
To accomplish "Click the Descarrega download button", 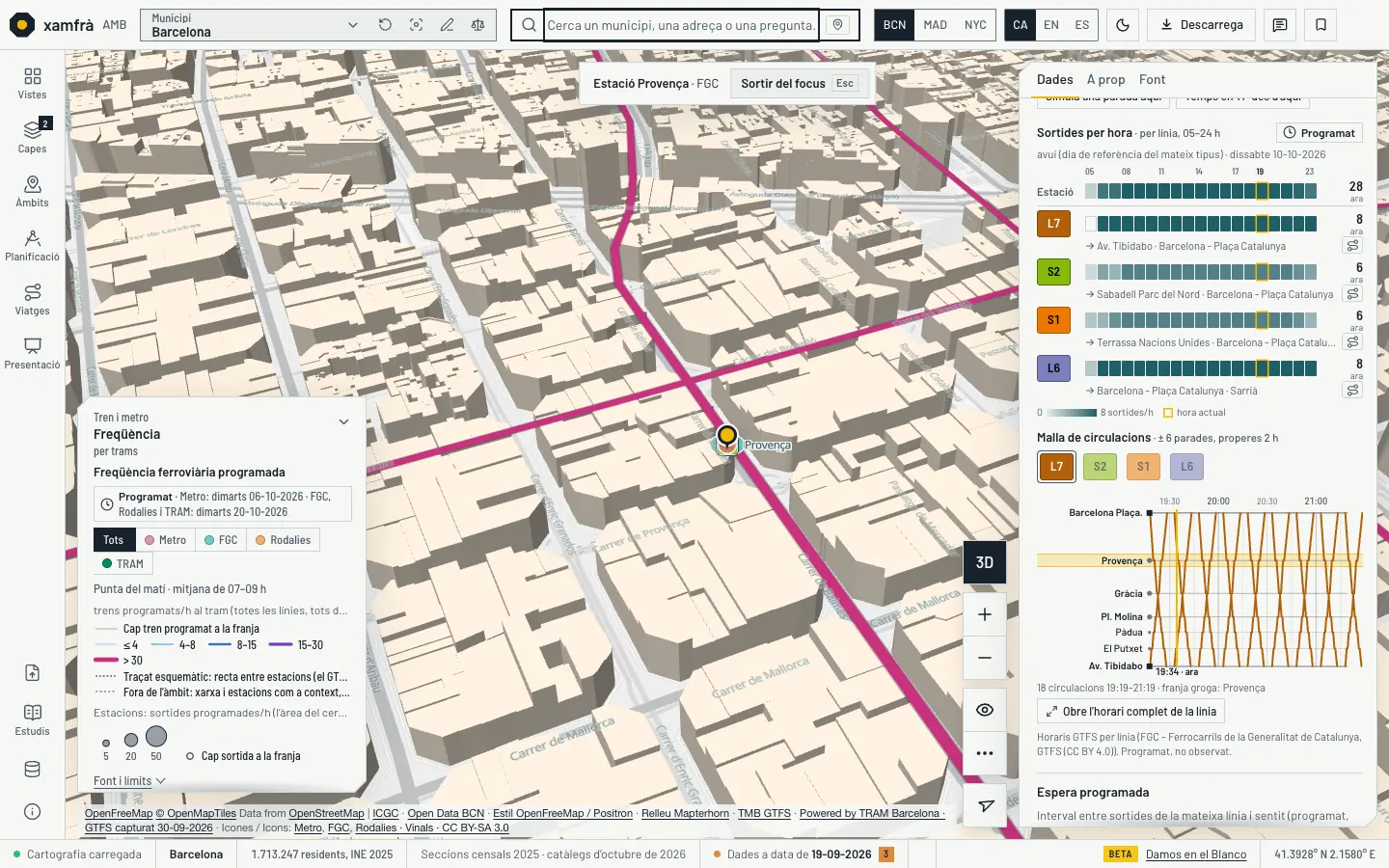I will pyautogui.click(x=1202, y=25).
